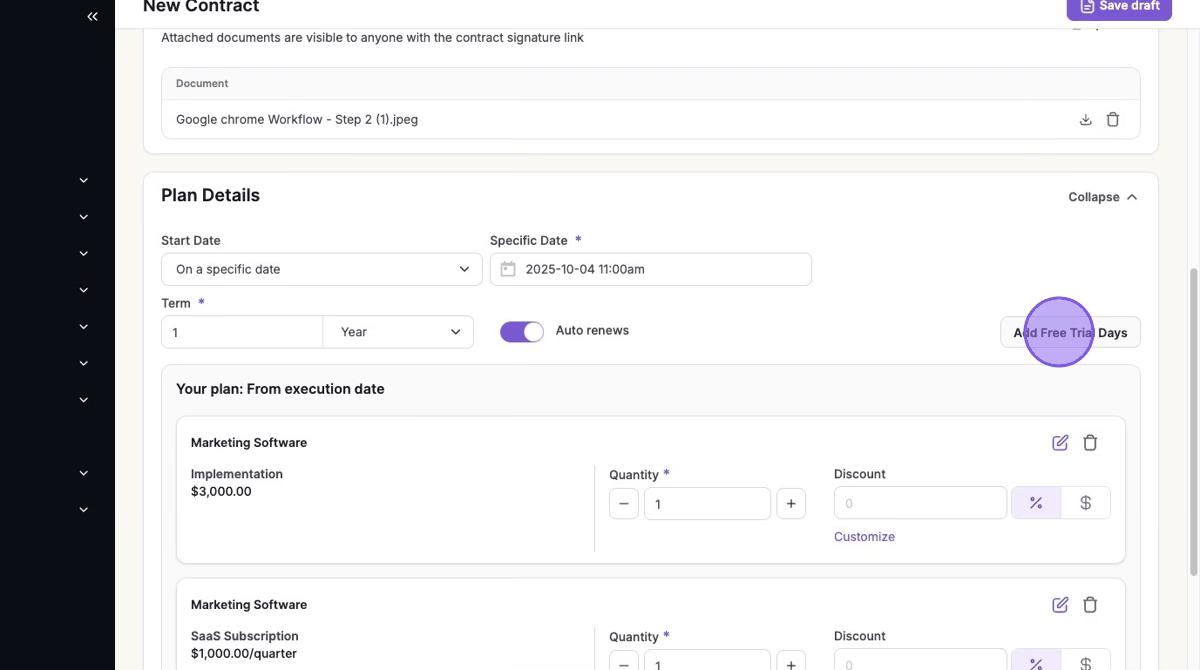Screen dimensions: 1200x670
Task: Open the Term unit Year dropdown
Action: click(x=398, y=332)
